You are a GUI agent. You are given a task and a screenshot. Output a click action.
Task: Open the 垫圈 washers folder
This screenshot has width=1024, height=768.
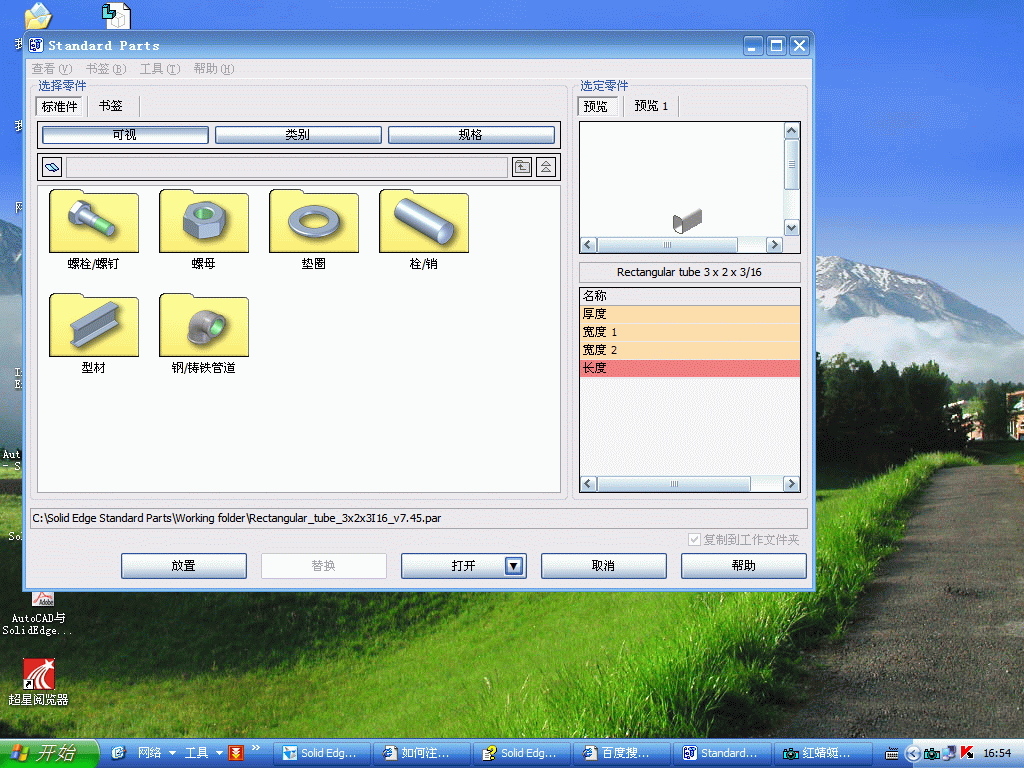tap(313, 222)
